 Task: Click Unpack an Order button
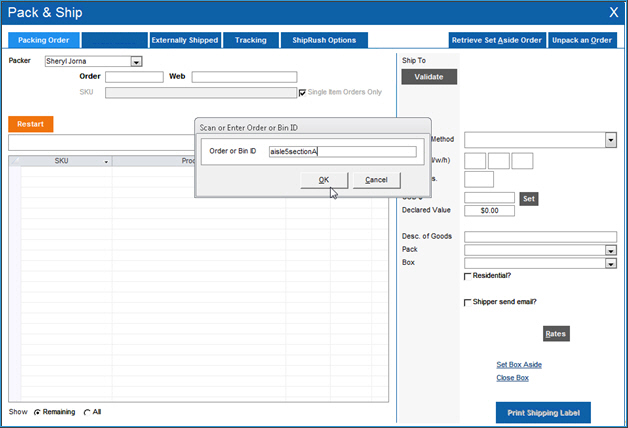pyautogui.click(x=584, y=40)
